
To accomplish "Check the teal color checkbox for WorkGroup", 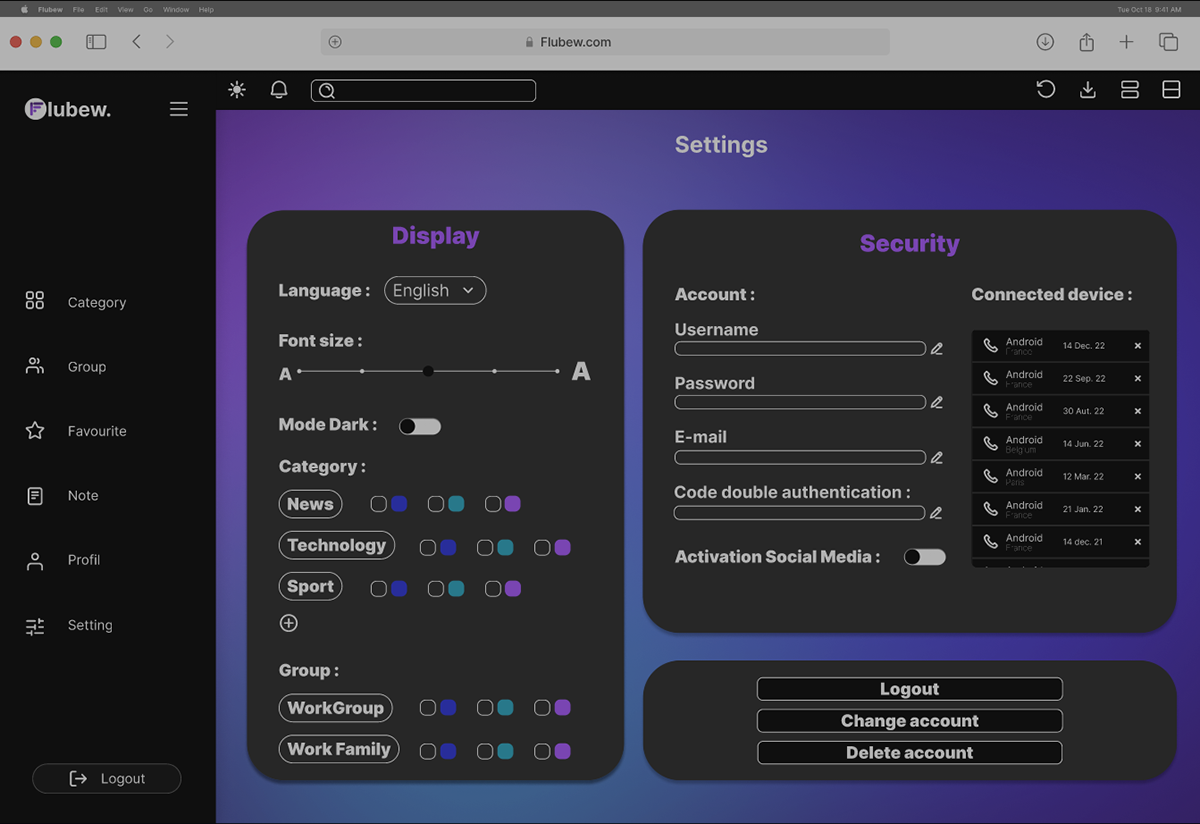I will [x=485, y=707].
